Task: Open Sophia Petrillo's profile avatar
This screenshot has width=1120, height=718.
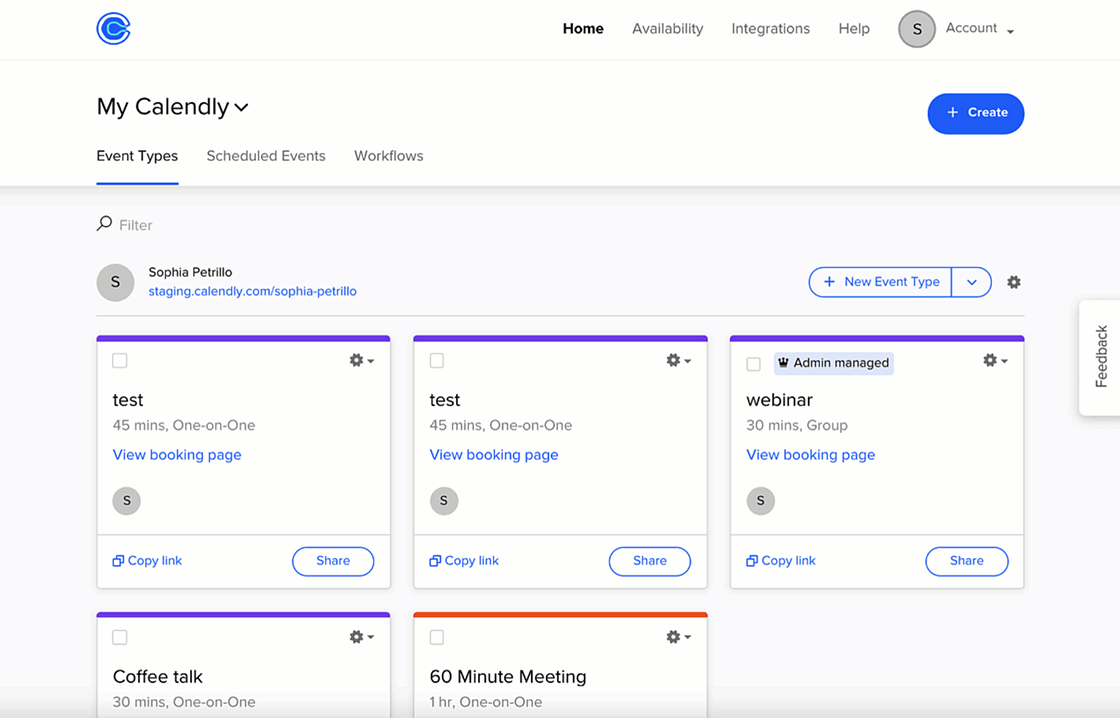Action: [115, 282]
